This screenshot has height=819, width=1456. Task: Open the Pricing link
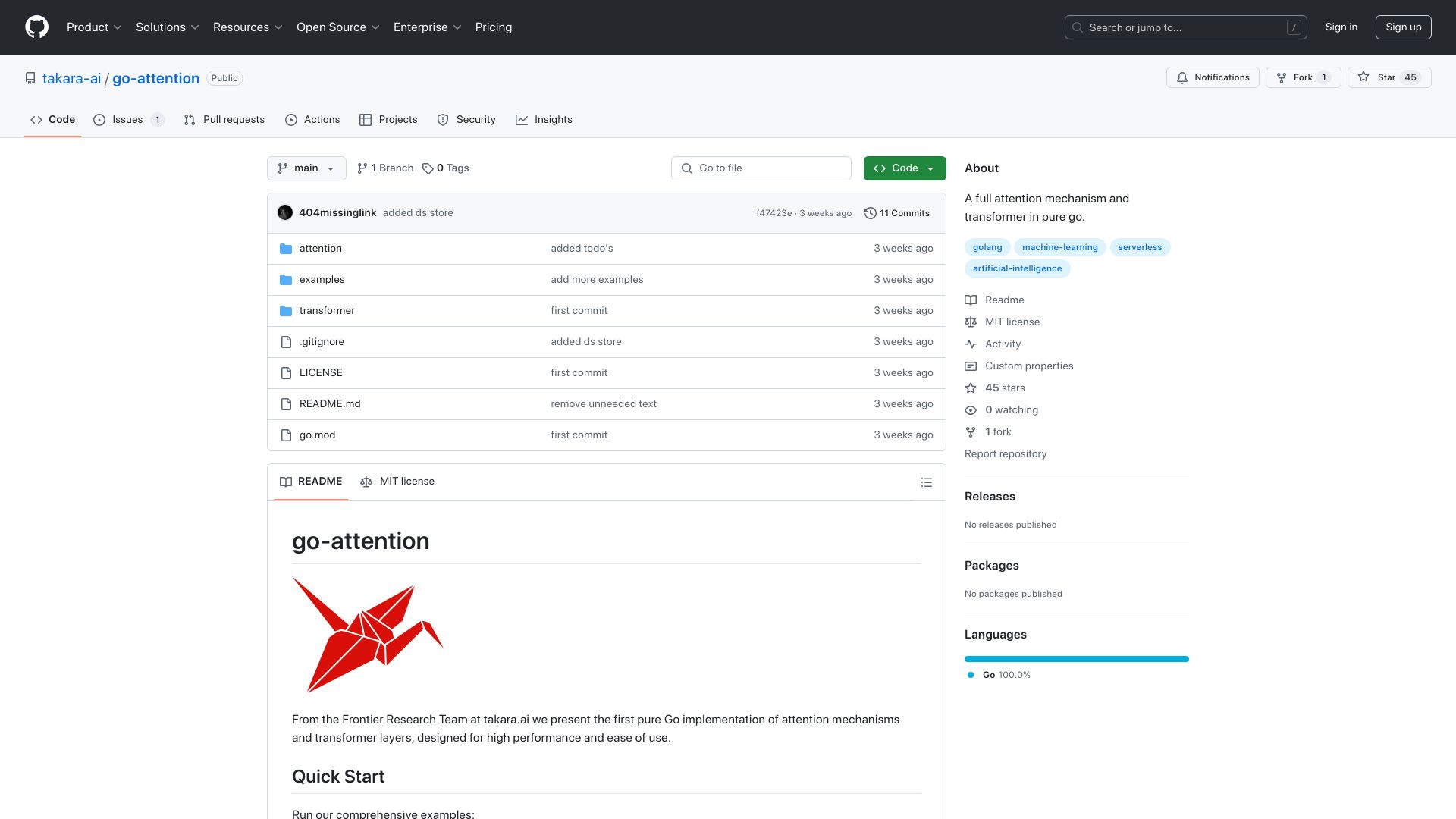pos(494,27)
